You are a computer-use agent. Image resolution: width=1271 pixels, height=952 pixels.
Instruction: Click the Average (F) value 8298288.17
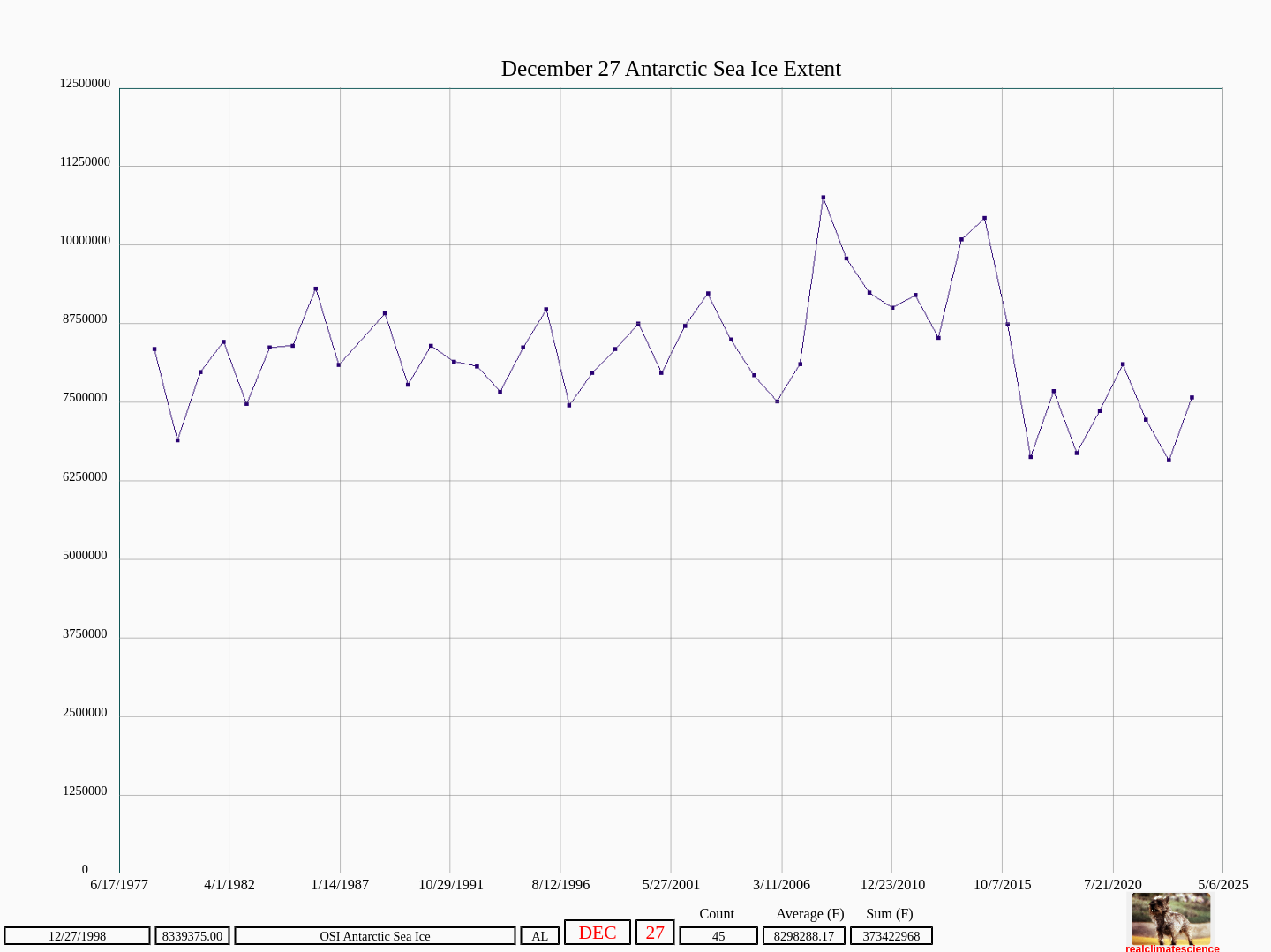click(804, 936)
